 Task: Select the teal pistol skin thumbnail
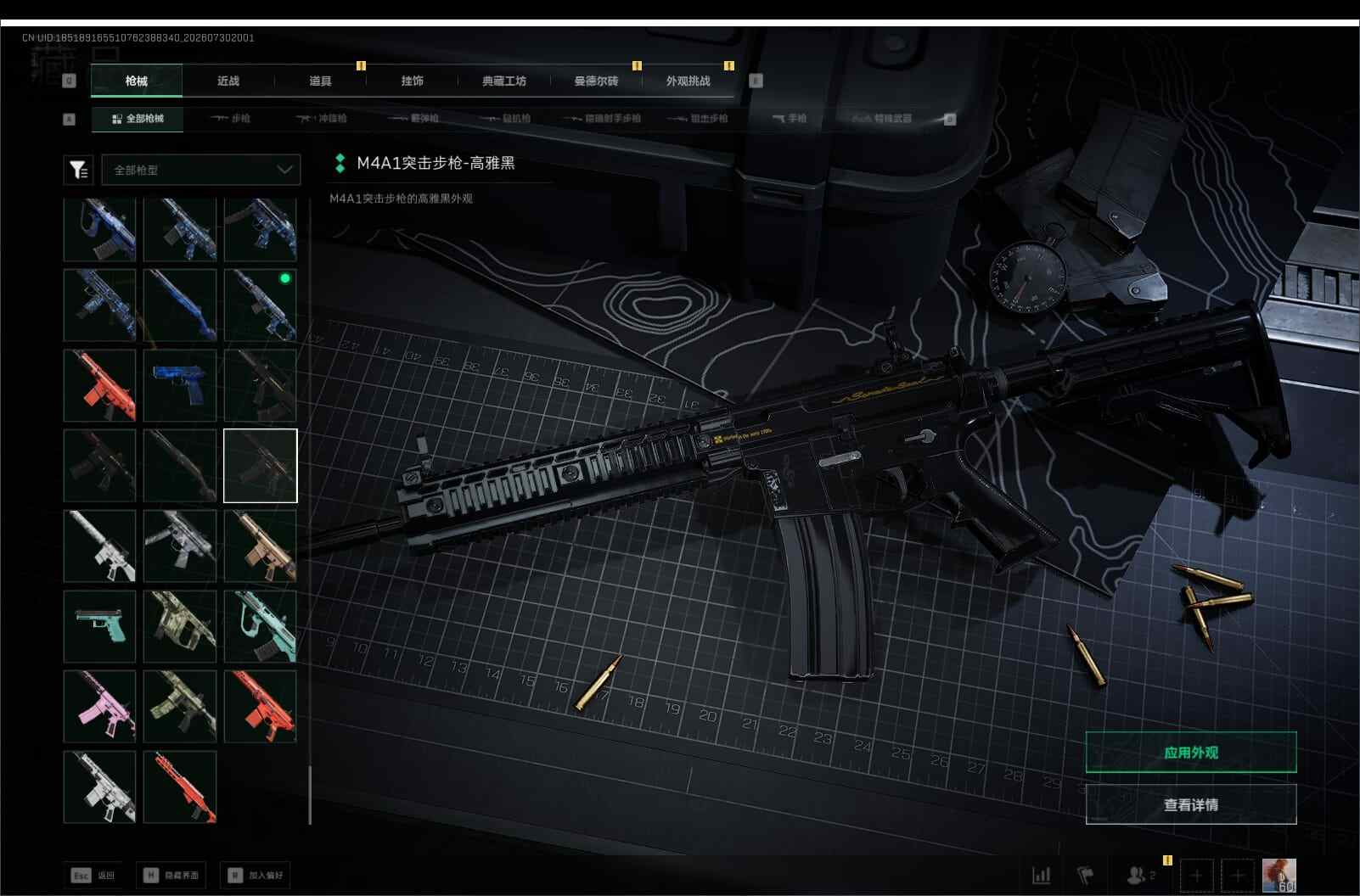pyautogui.click(x=99, y=626)
